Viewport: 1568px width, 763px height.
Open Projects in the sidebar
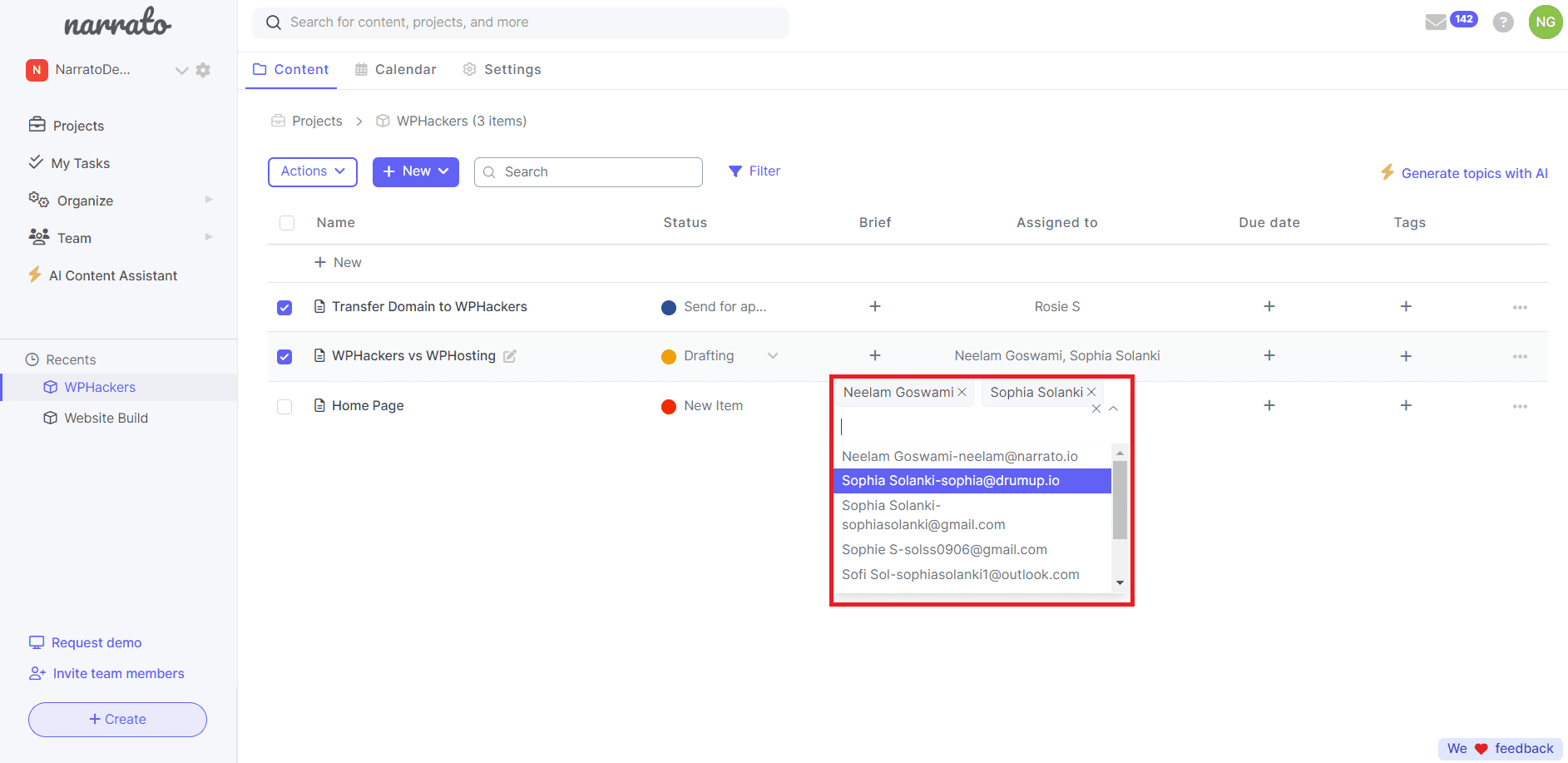67,126
